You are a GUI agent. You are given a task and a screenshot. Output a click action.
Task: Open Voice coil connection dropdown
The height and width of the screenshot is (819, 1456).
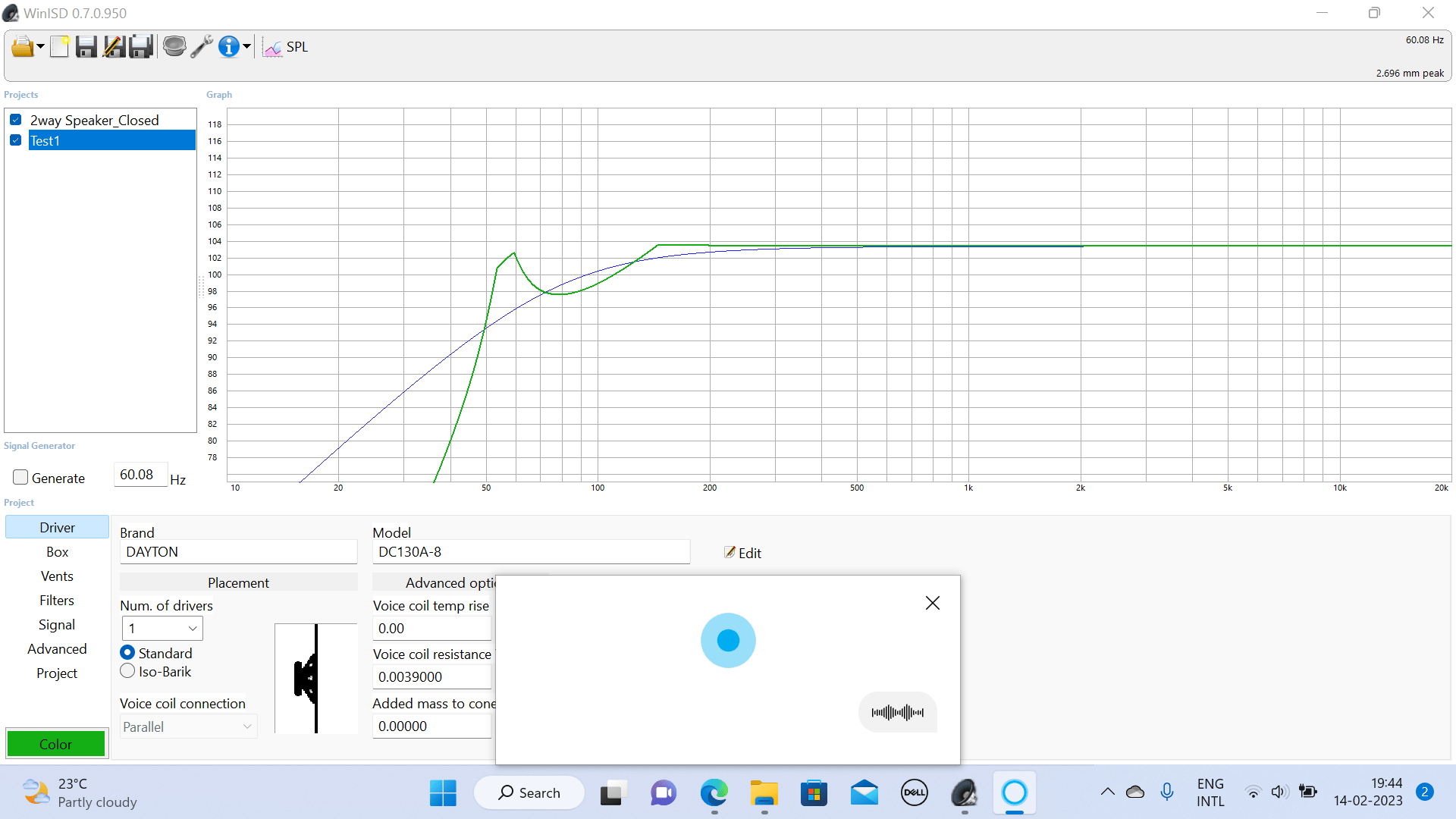coord(188,726)
